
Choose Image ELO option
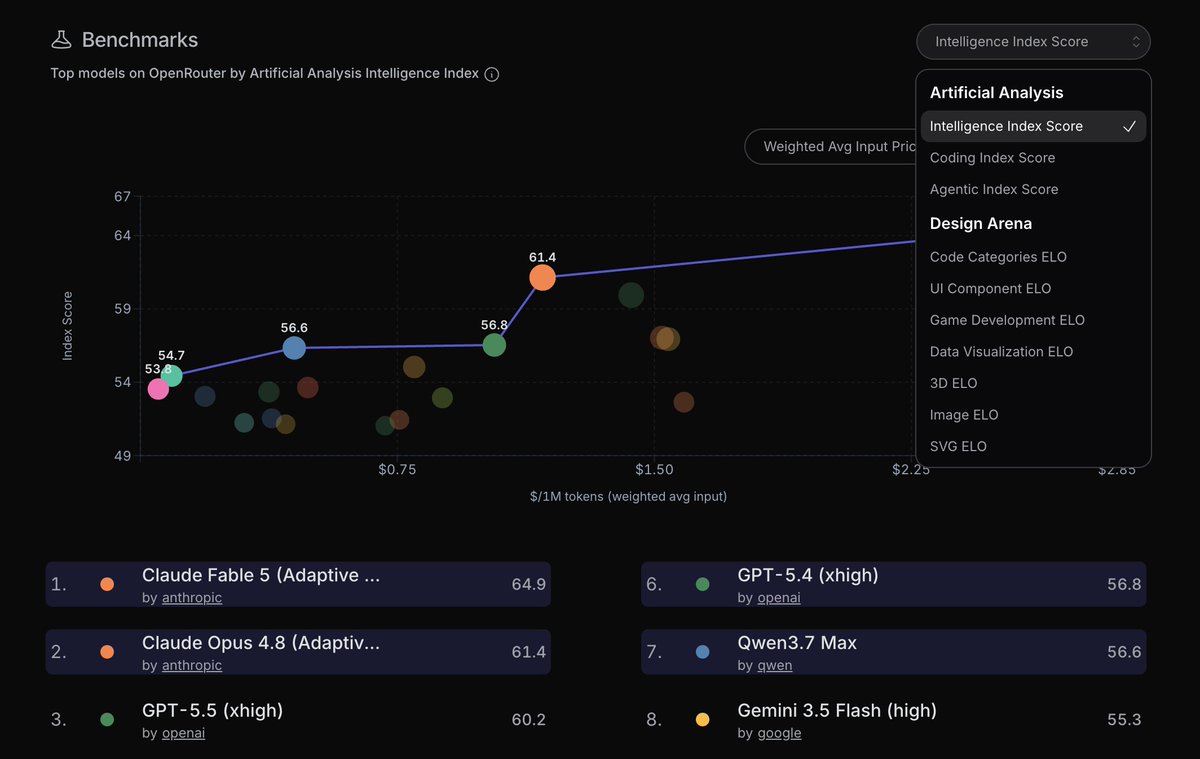[x=1033, y=415]
